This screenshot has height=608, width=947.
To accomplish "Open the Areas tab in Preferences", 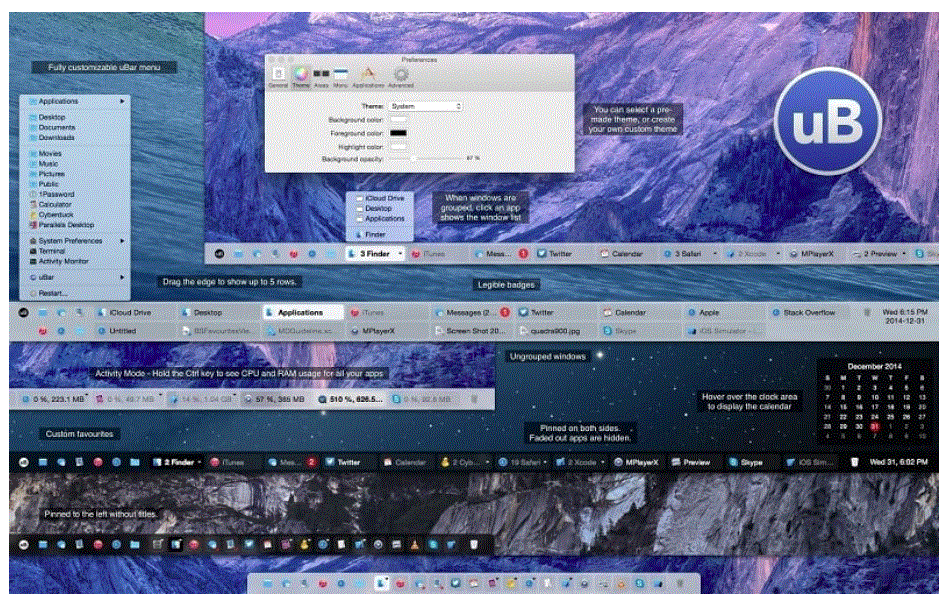I will pyautogui.click(x=321, y=77).
